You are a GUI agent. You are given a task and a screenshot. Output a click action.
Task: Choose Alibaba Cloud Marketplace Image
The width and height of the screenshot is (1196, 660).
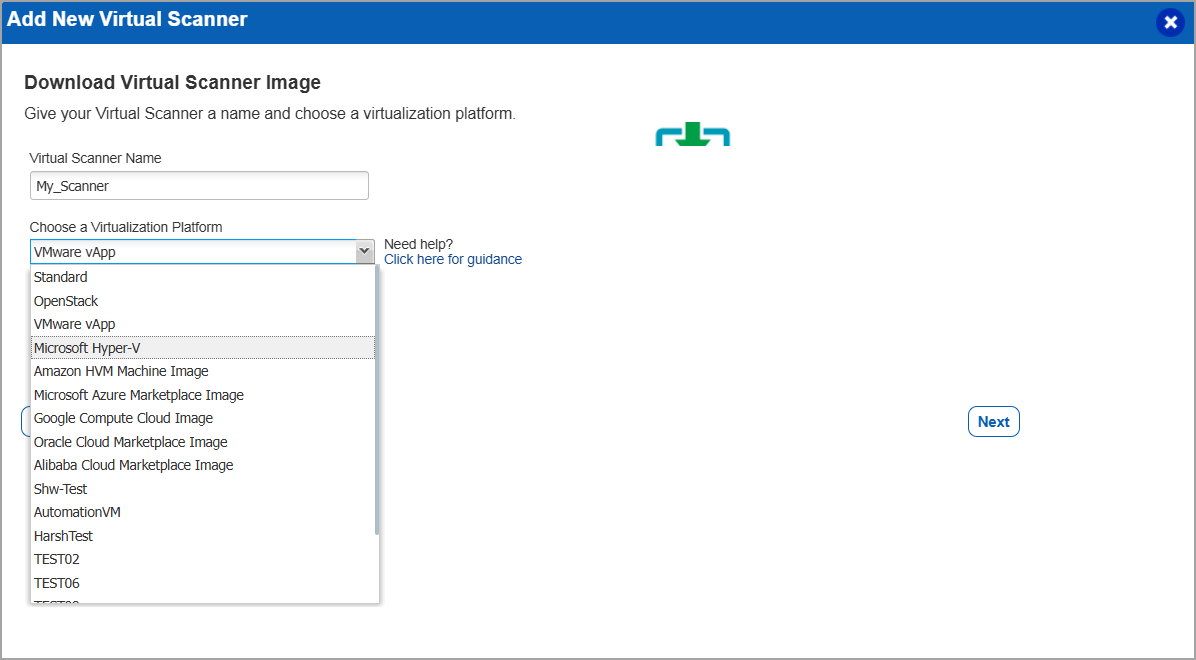point(133,465)
